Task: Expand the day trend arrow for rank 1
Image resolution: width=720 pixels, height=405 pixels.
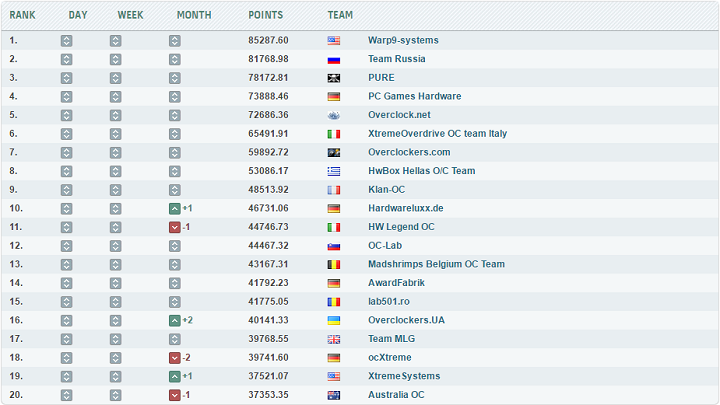Action: [x=66, y=41]
